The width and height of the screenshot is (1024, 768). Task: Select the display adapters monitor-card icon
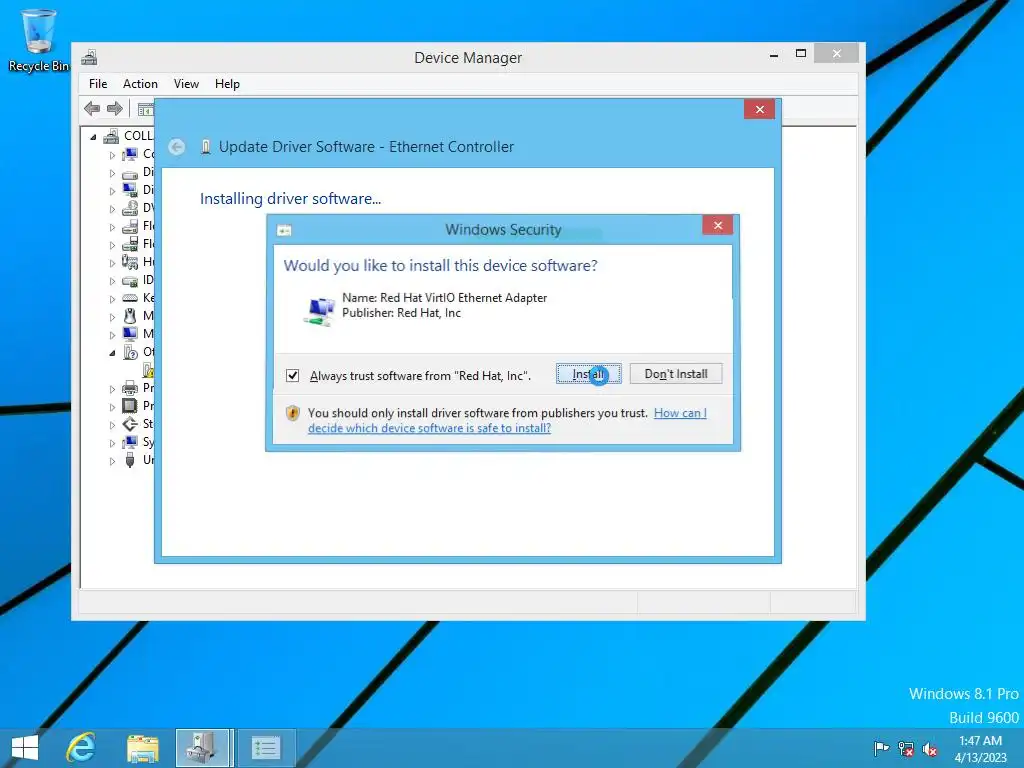click(130, 190)
